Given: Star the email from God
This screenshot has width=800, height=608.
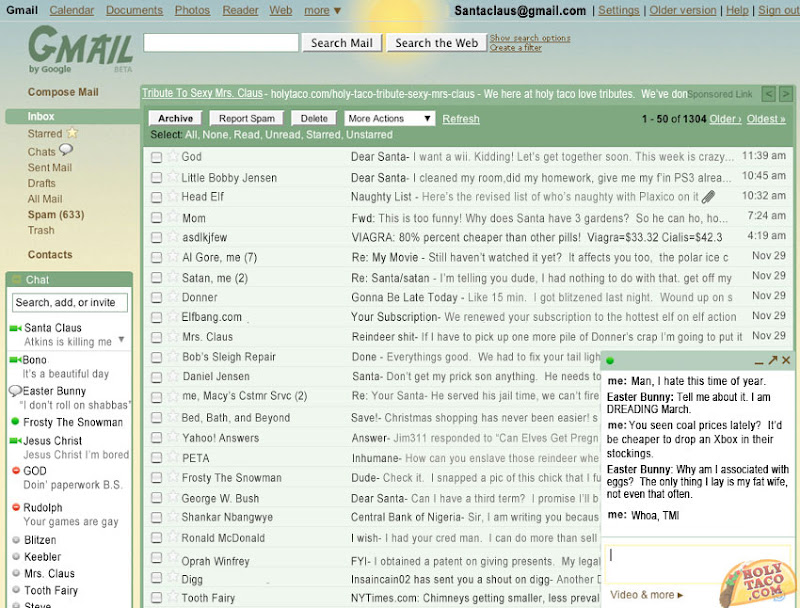Looking at the screenshot, I should pos(173,156).
